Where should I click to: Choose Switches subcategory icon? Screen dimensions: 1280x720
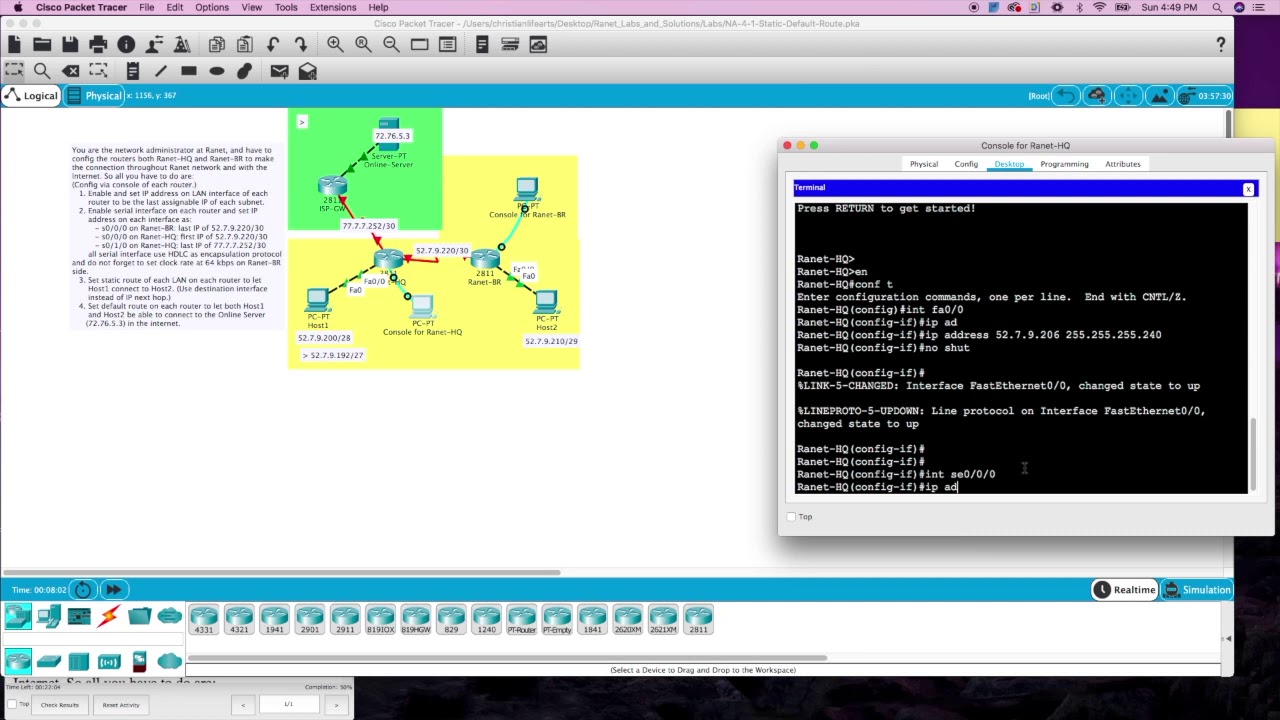pyautogui.click(x=48, y=661)
